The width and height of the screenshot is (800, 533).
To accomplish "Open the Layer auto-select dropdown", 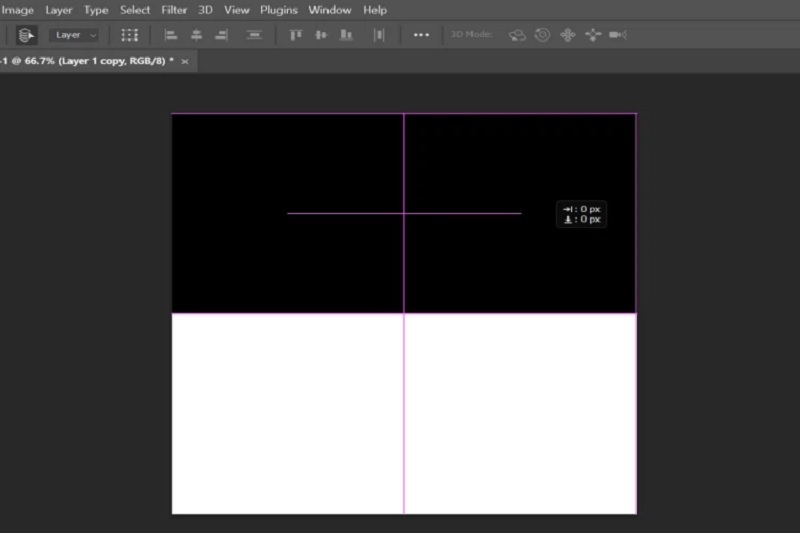I will [74, 35].
